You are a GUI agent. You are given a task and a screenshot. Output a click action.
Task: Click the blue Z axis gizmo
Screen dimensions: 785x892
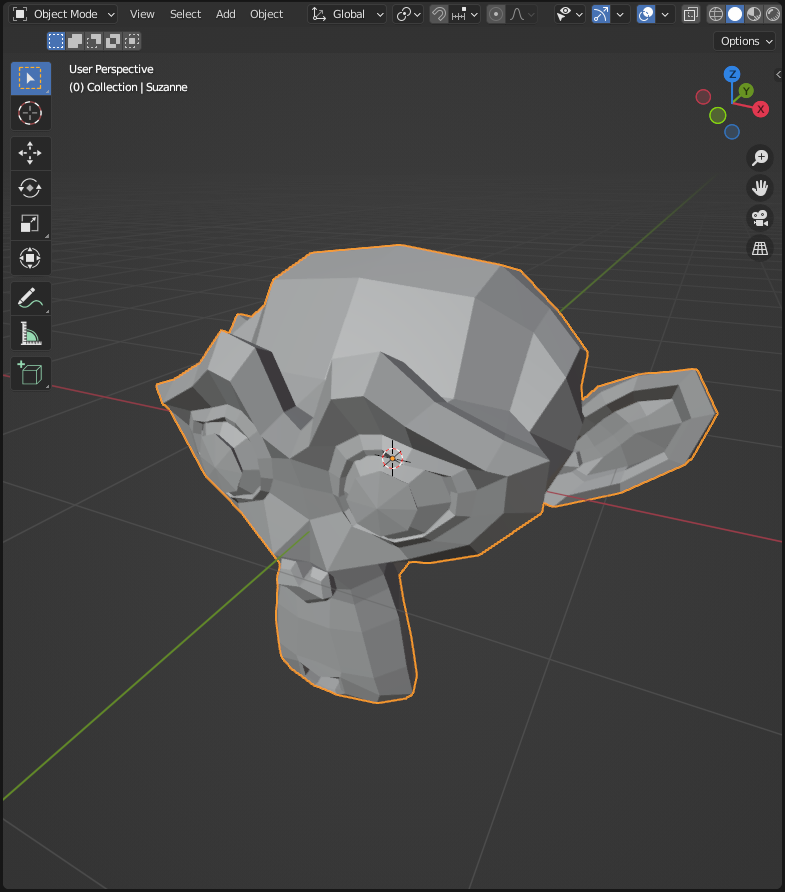[x=732, y=74]
